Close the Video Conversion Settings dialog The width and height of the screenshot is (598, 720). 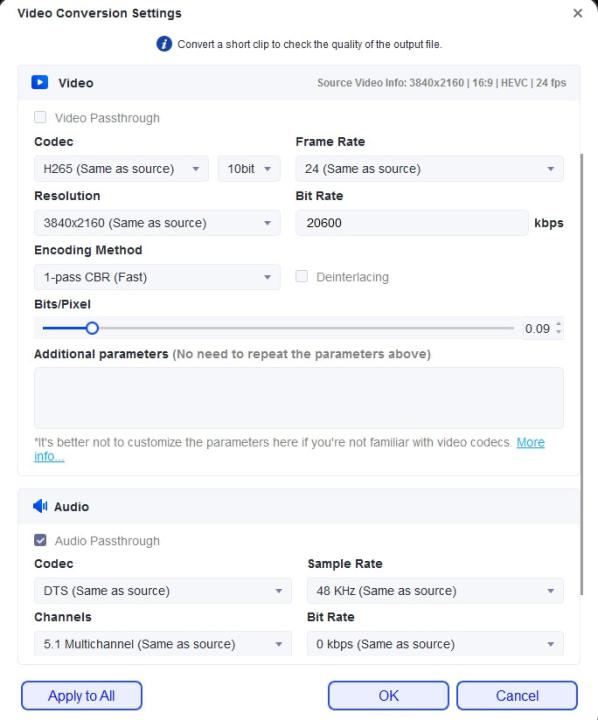point(578,13)
